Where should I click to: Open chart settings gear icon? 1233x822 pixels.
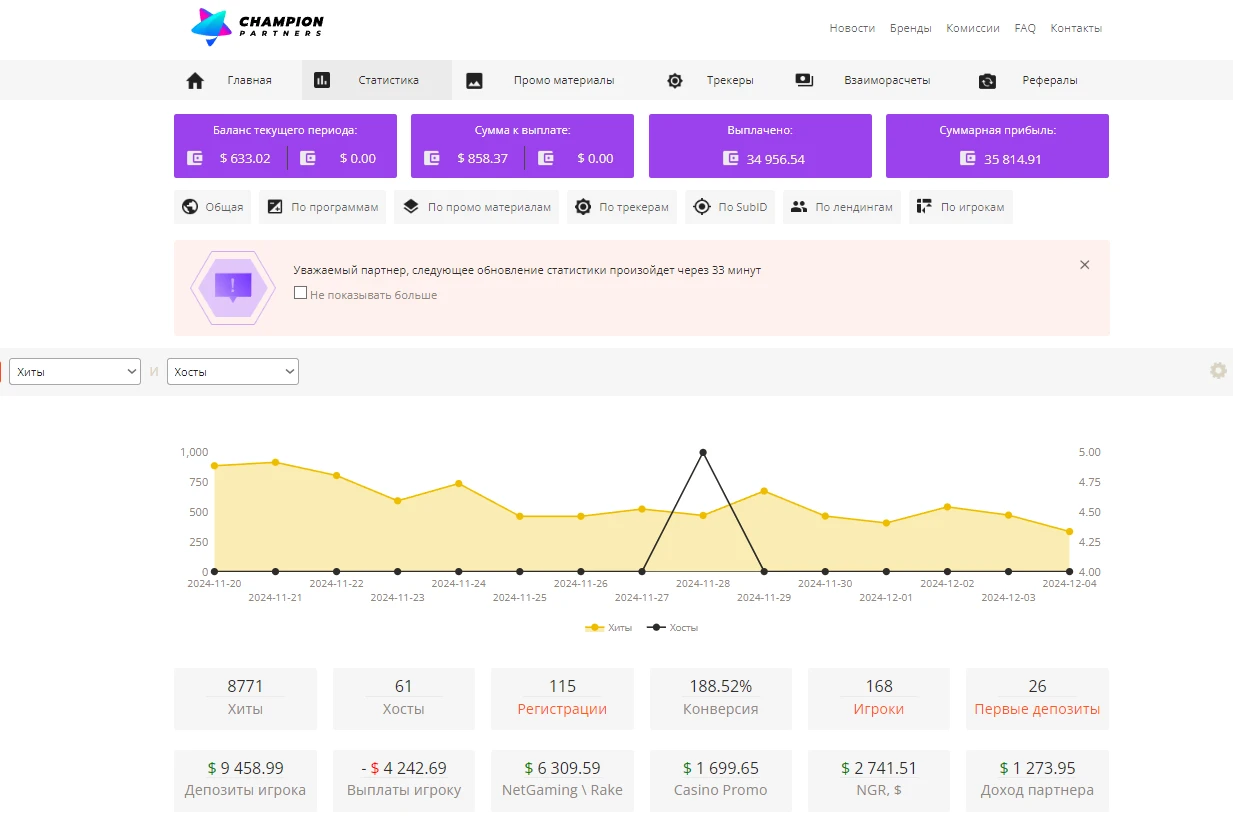pos(1218,370)
